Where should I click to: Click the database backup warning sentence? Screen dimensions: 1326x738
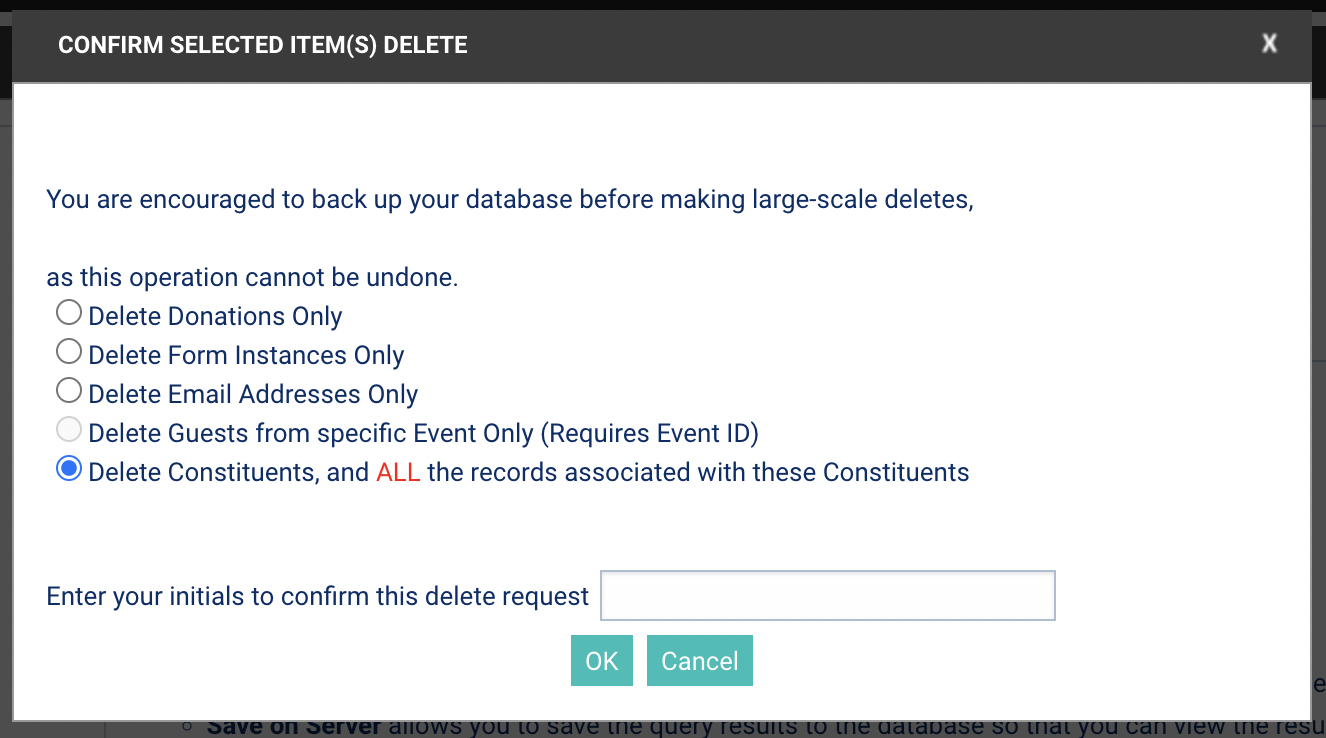(510, 199)
